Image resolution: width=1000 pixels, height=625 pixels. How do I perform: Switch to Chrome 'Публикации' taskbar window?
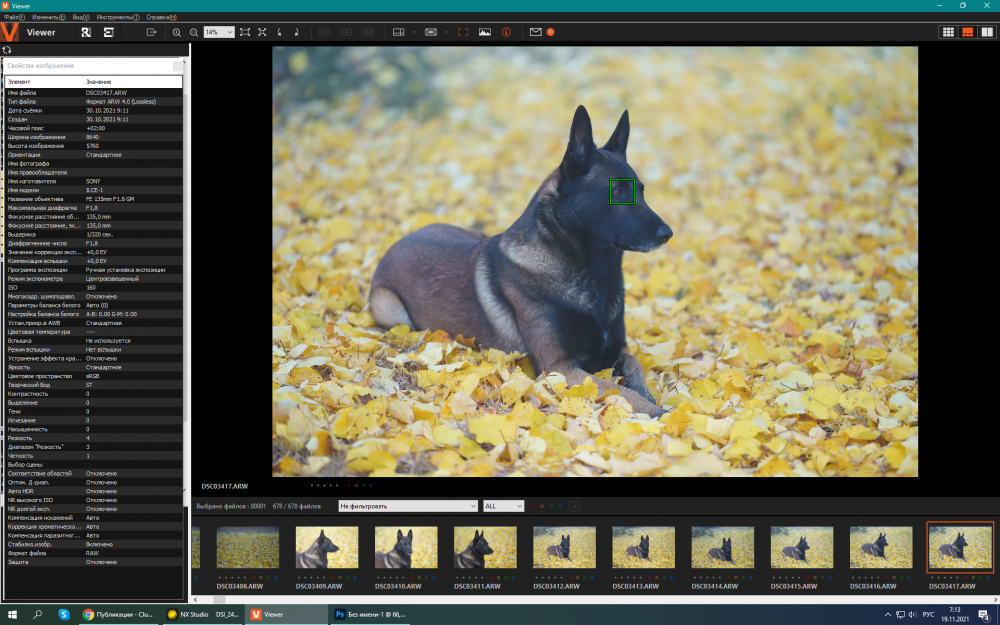point(118,615)
